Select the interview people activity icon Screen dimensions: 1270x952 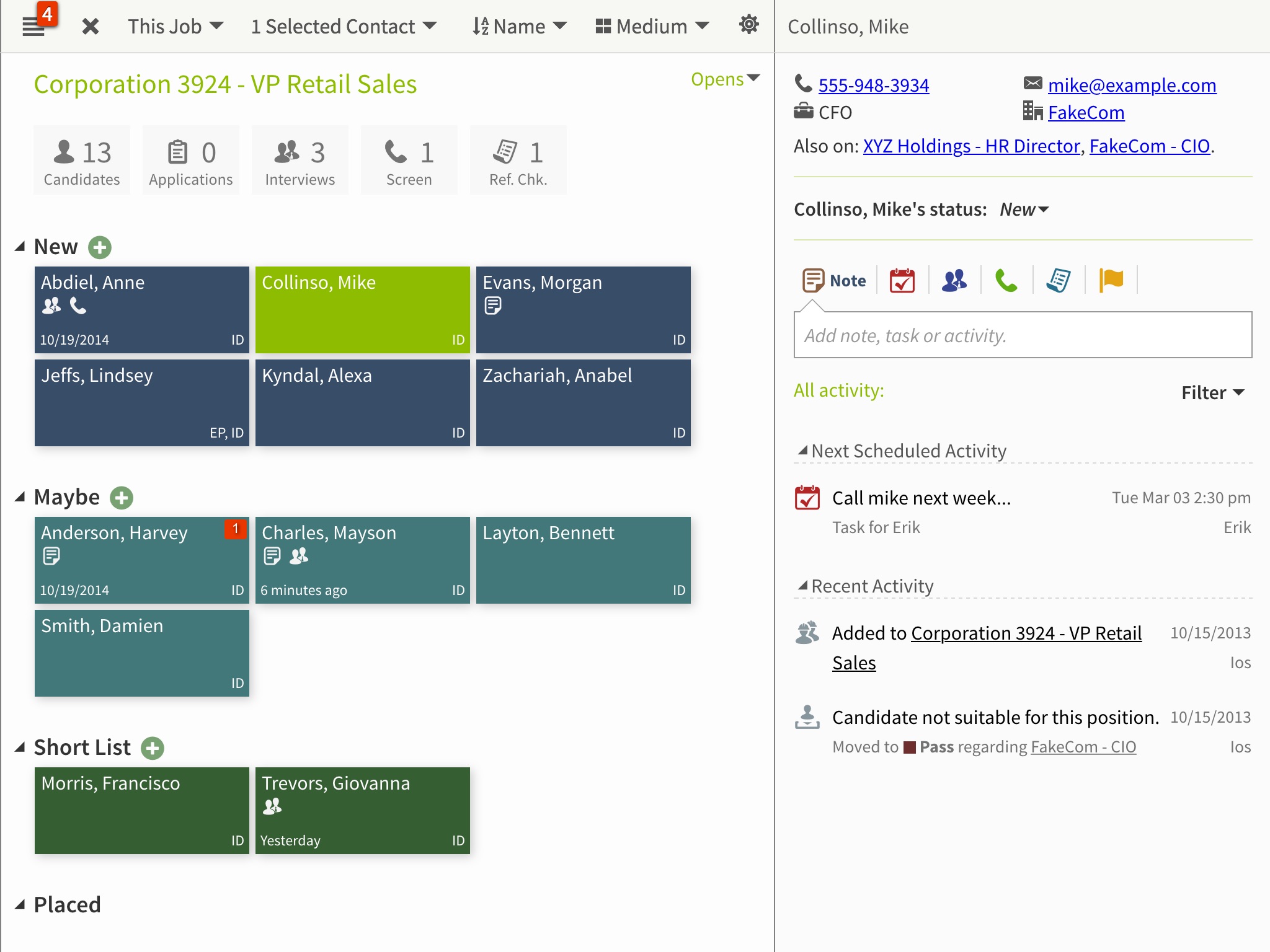954,281
